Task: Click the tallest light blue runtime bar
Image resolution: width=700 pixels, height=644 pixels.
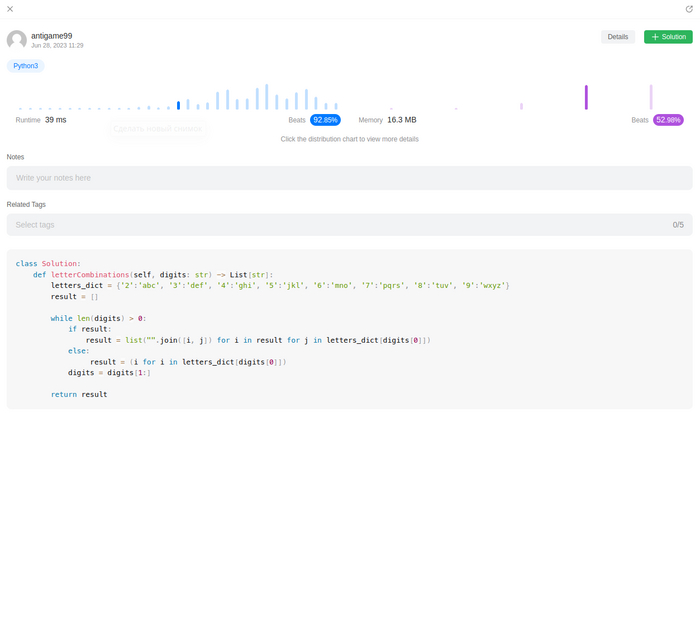Action: pyautogui.click(x=266, y=97)
